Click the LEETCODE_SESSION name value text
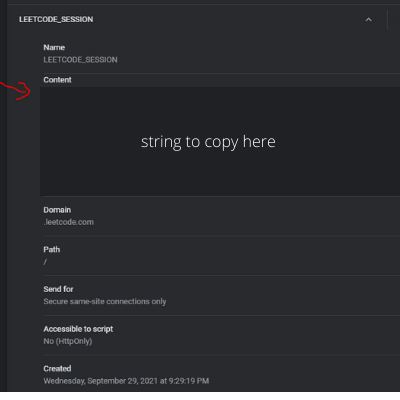This screenshot has width=400, height=400. pos(80,60)
